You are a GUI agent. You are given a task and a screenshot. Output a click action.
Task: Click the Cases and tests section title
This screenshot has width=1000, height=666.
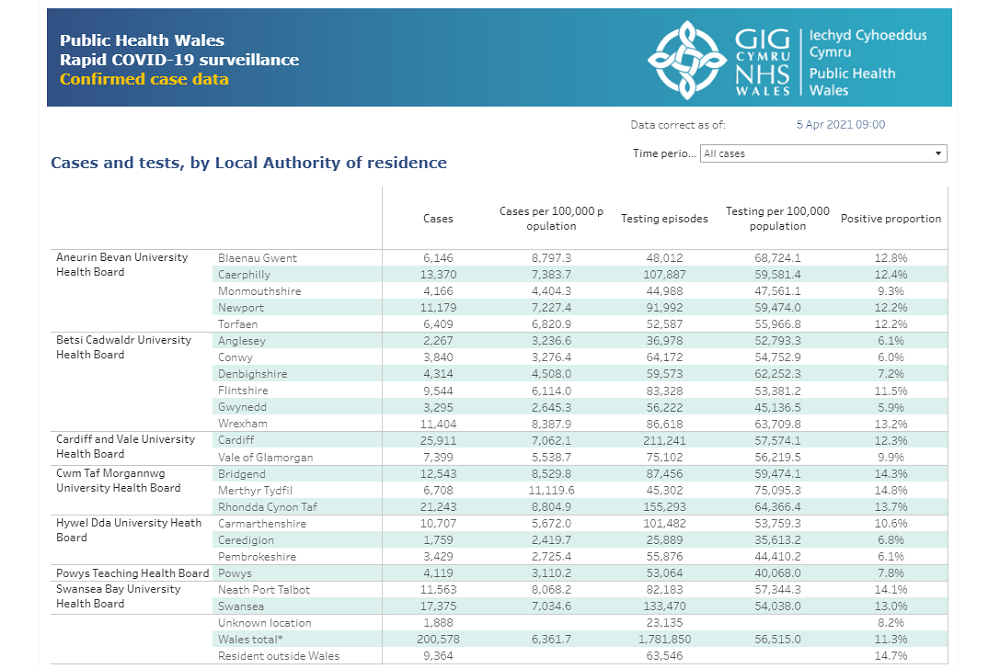click(x=249, y=163)
